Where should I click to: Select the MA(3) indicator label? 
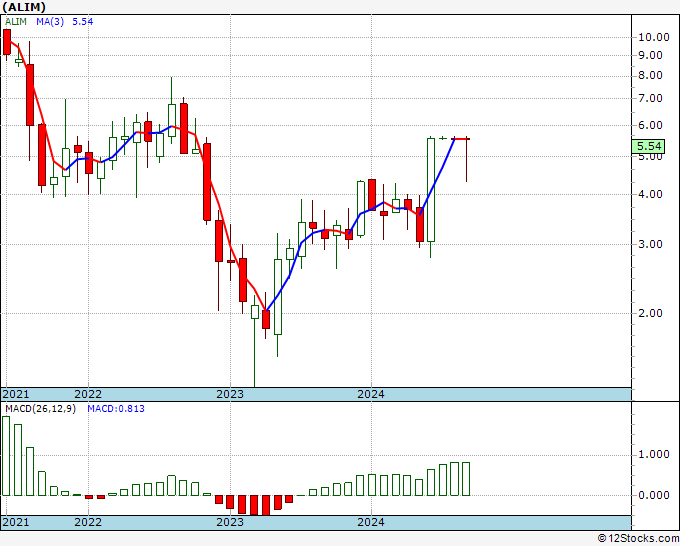pyautogui.click(x=50, y=21)
